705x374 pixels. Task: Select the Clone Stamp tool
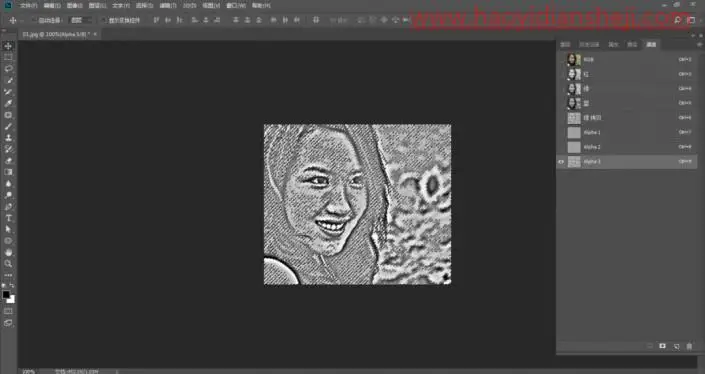(8, 138)
